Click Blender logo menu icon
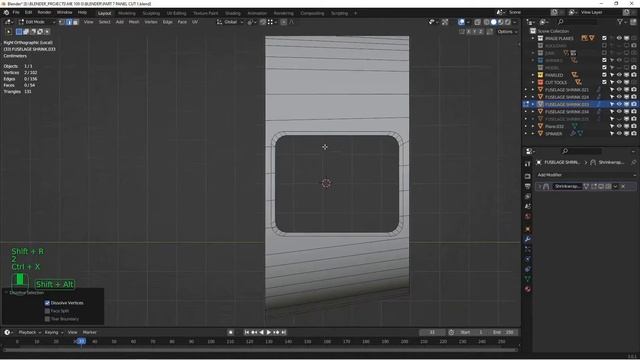The height and width of the screenshot is (360, 640). point(6,13)
